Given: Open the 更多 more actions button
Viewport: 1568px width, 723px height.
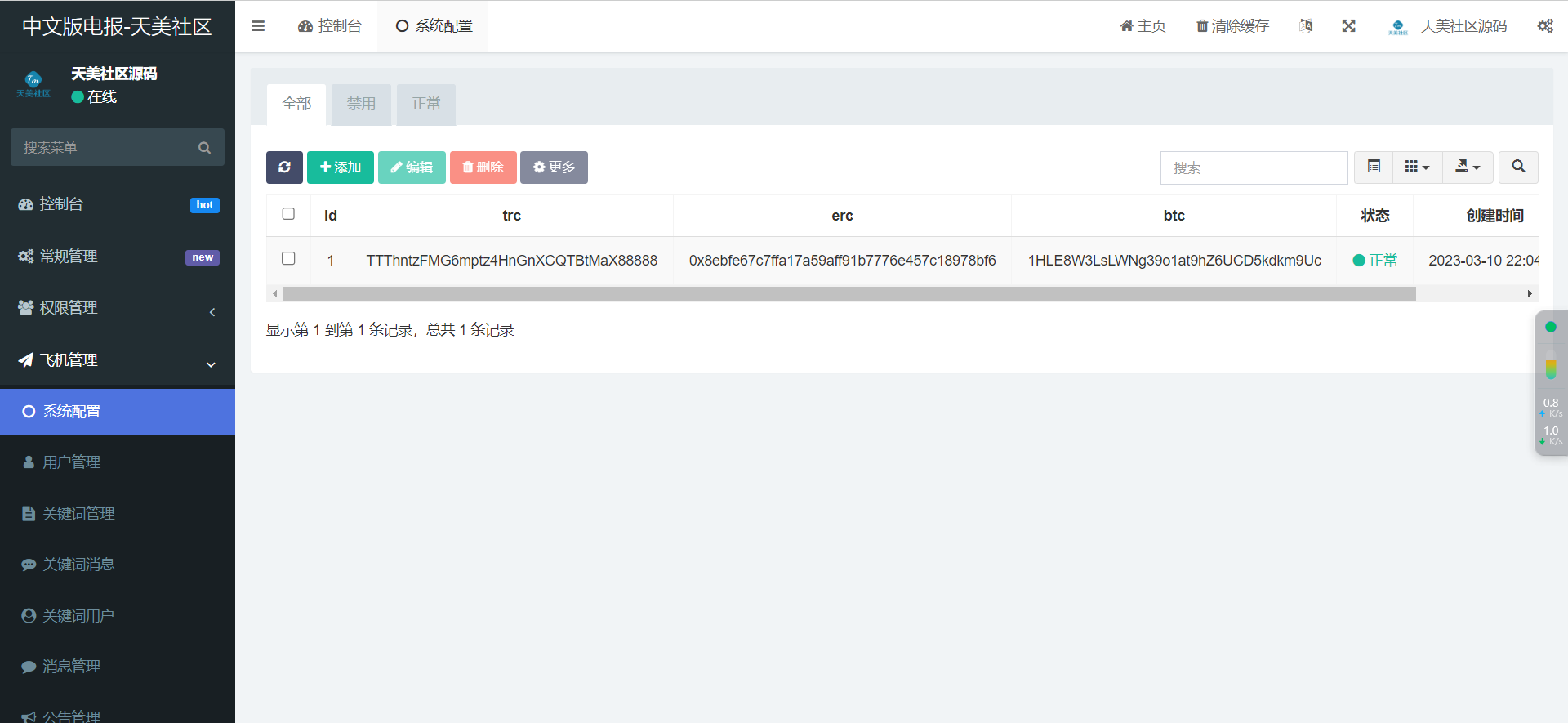Looking at the screenshot, I should tap(554, 167).
